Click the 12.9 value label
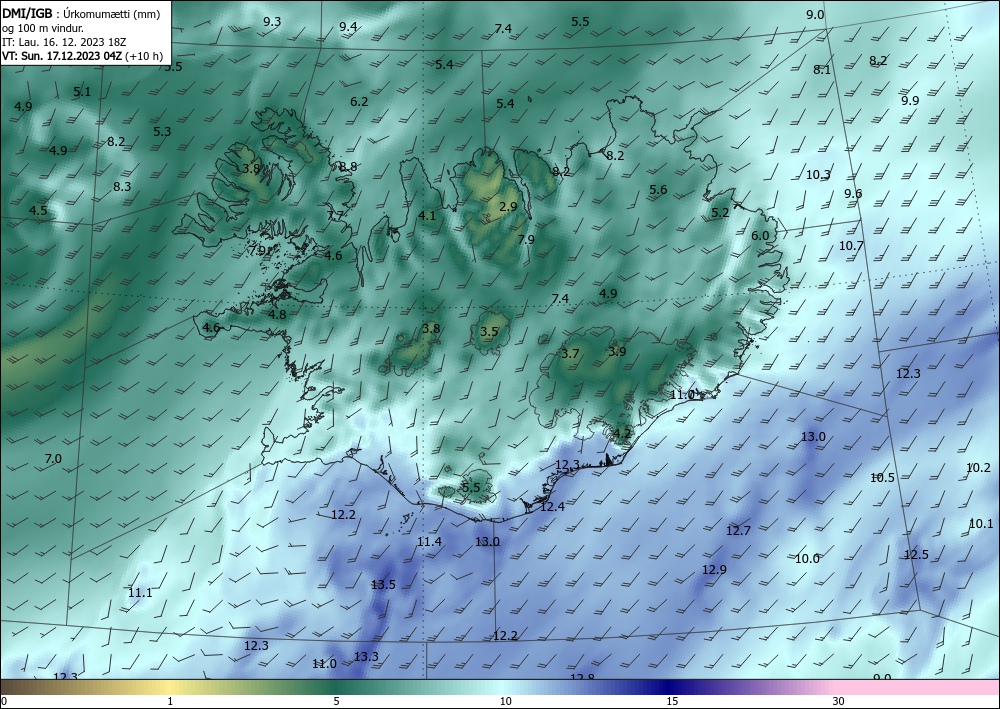The width and height of the screenshot is (1000, 709). tap(714, 570)
